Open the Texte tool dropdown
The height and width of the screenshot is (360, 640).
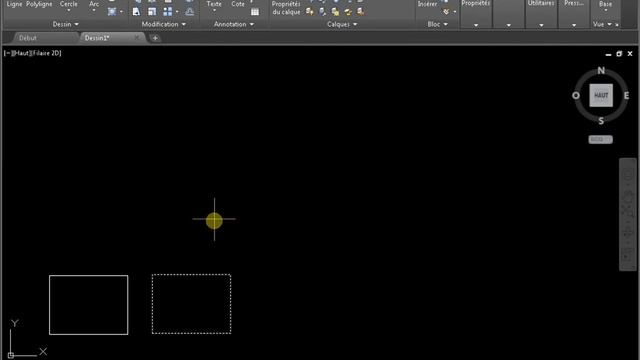point(214,11)
